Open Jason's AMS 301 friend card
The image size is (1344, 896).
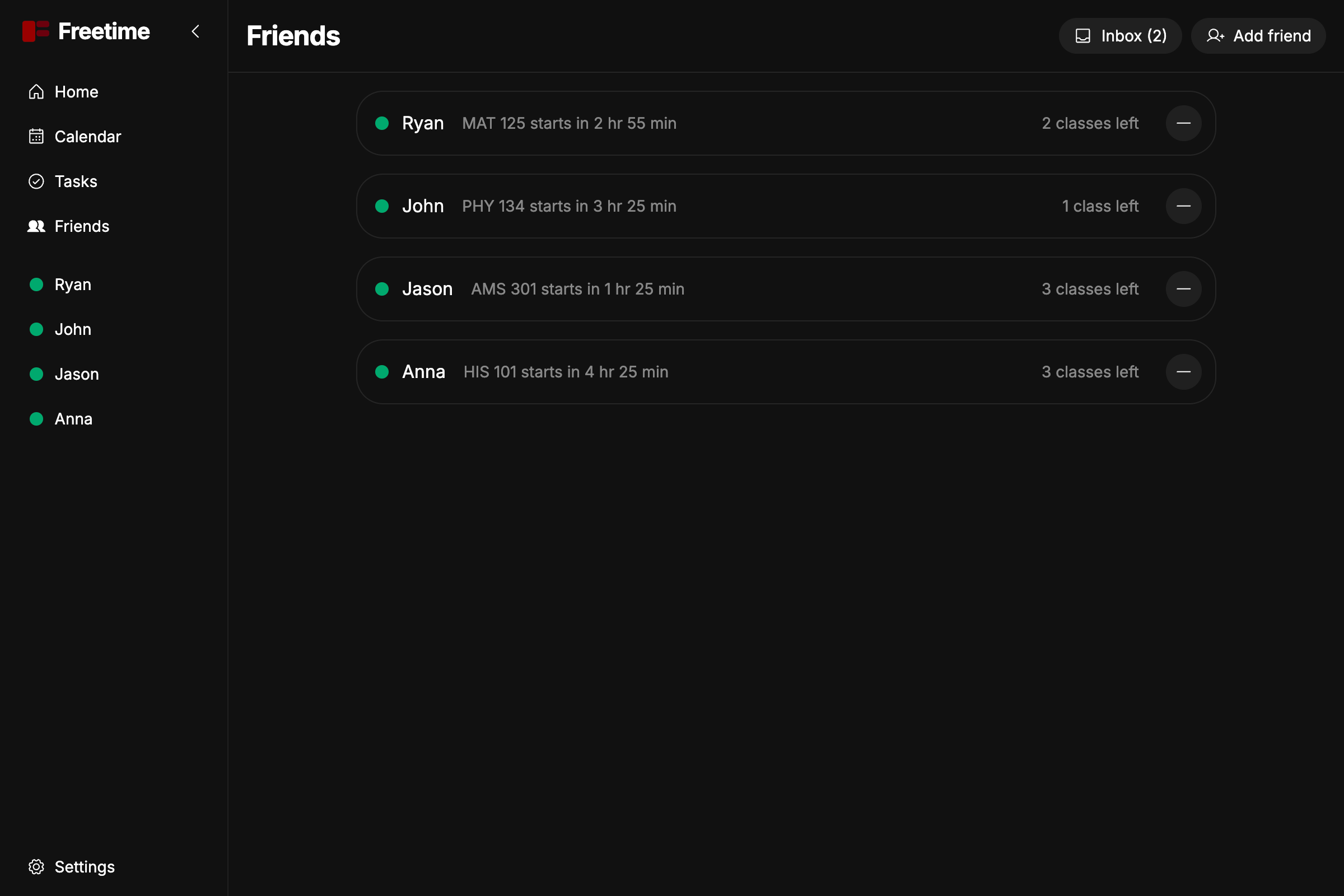(x=786, y=288)
